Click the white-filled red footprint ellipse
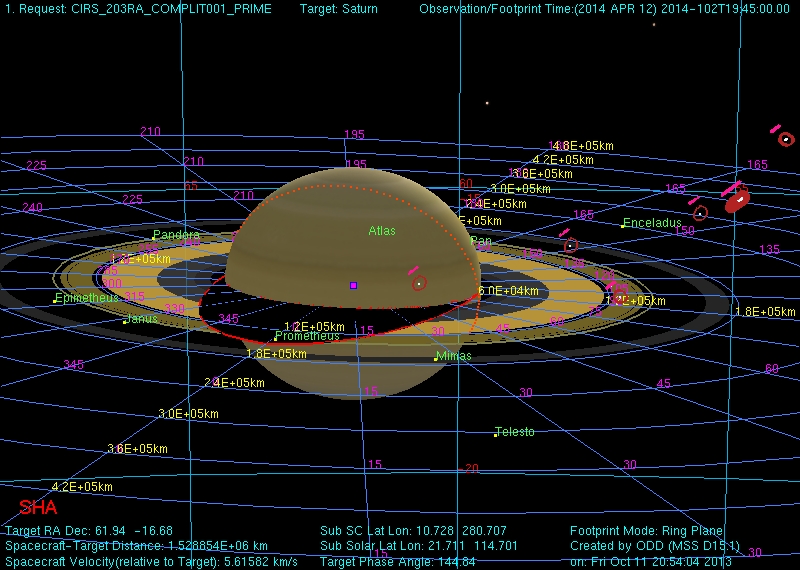The image size is (800, 570). click(737, 201)
